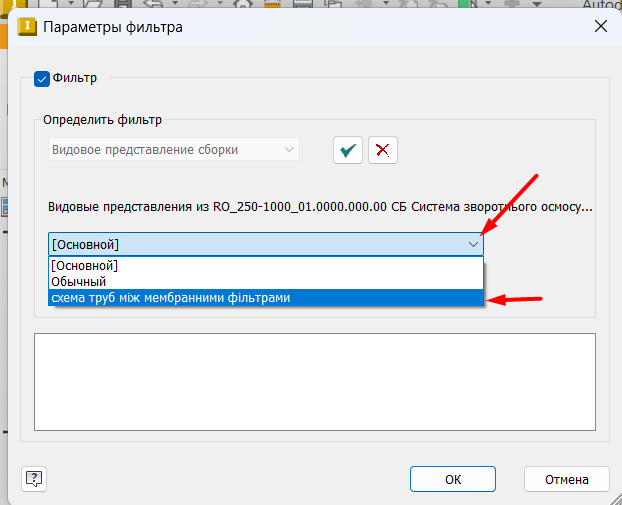622x505 pixels.
Task: Open the help icon button
Action: point(34,479)
